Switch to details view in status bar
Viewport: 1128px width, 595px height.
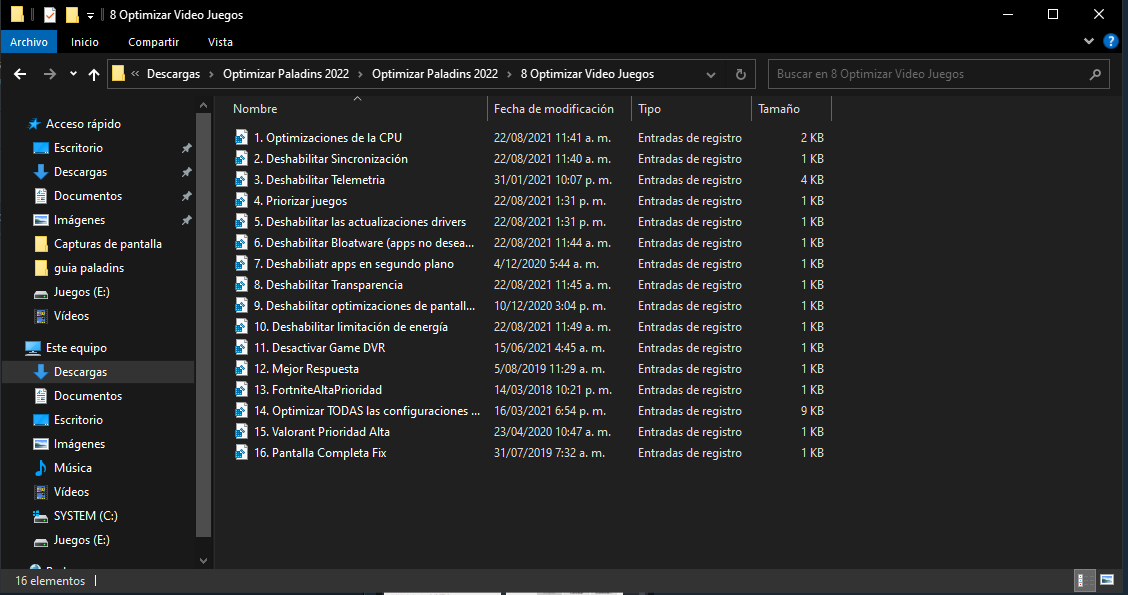[1084, 581]
